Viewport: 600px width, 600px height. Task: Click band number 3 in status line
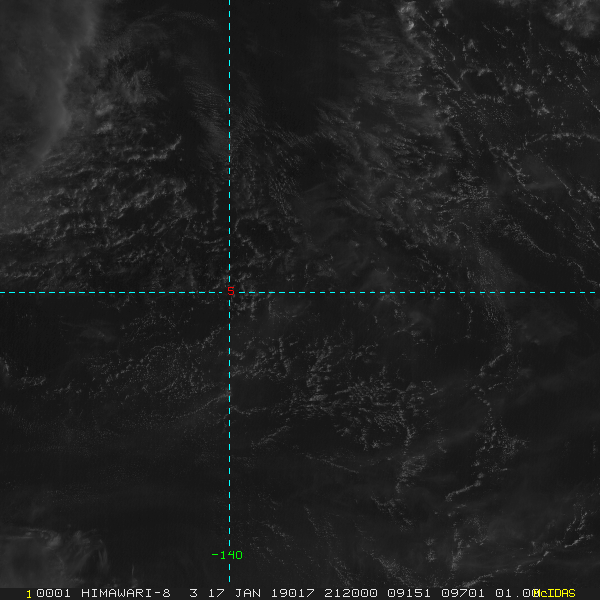click(193, 593)
